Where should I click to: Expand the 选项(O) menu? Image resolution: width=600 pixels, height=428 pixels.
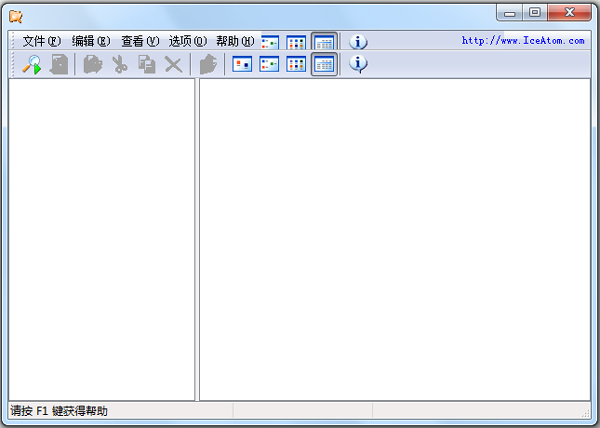coord(187,42)
